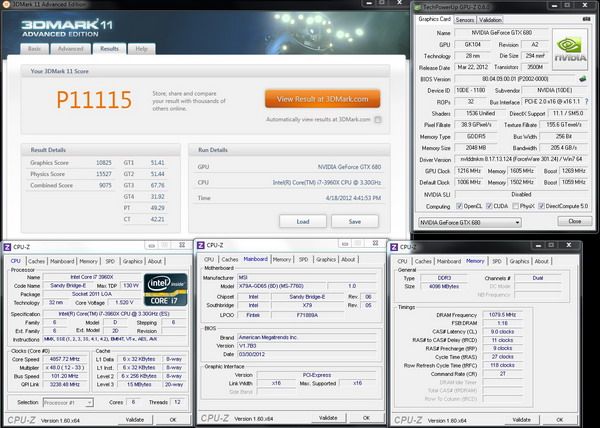Viewport: 600px width, 428px height.
Task: Click View Result at 3DMark.com button
Action: [x=323, y=99]
